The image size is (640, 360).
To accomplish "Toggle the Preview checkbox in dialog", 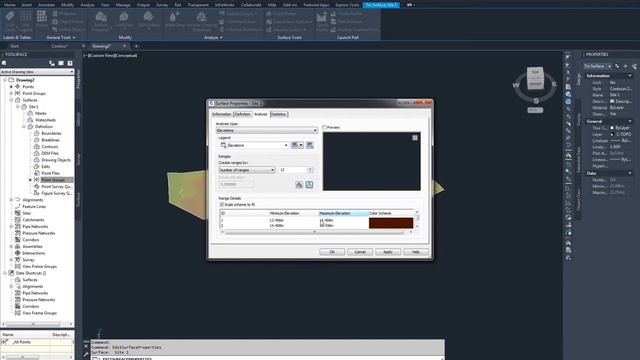I will click(325, 127).
